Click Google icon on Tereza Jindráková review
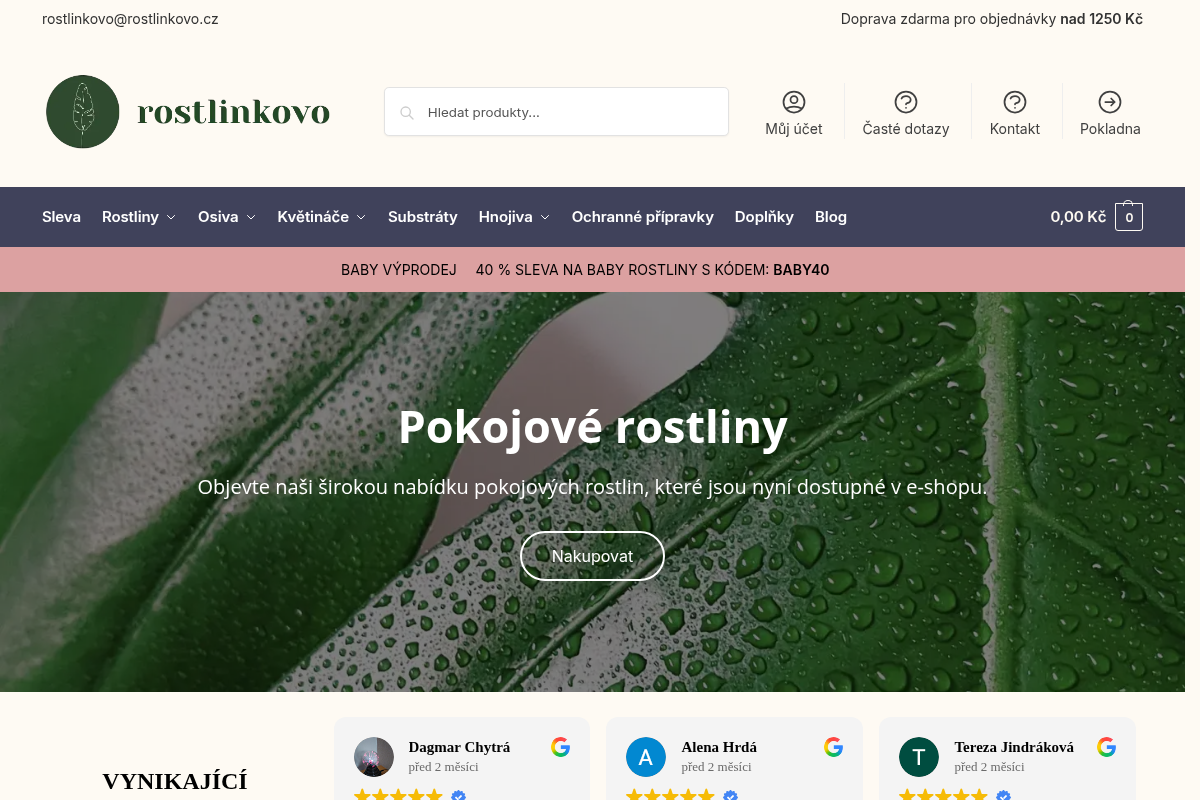The height and width of the screenshot is (800, 1200). click(x=1107, y=747)
